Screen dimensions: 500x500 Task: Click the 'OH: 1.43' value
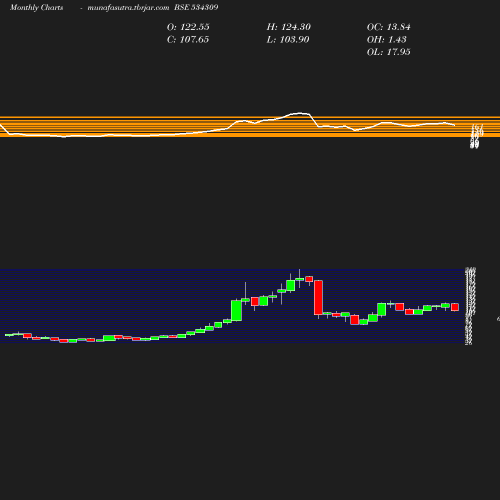click(387, 40)
